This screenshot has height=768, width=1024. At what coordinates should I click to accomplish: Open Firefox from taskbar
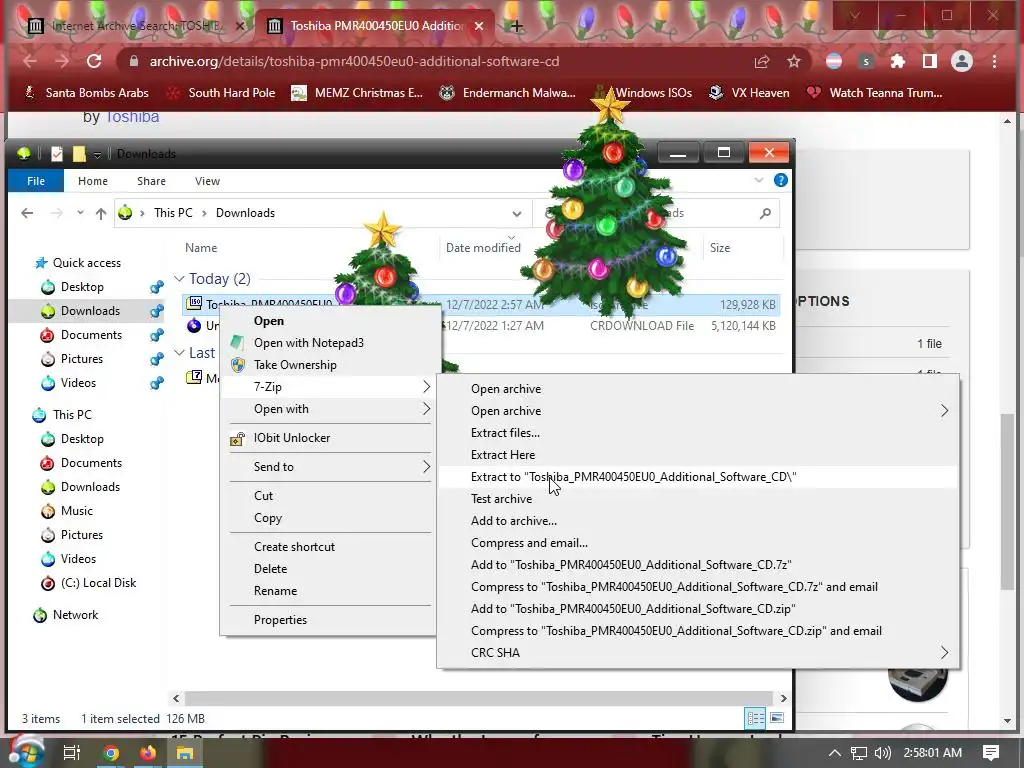point(148,753)
